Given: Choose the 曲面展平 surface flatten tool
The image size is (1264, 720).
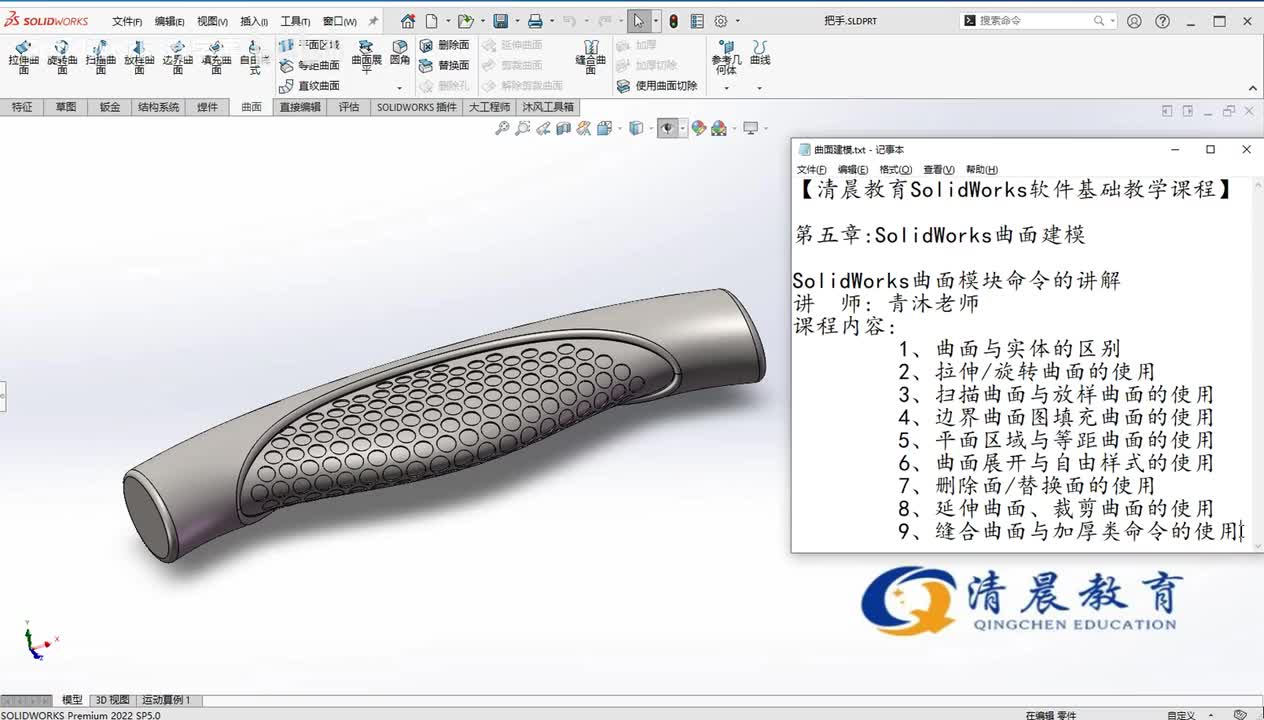Looking at the screenshot, I should pos(366,56).
